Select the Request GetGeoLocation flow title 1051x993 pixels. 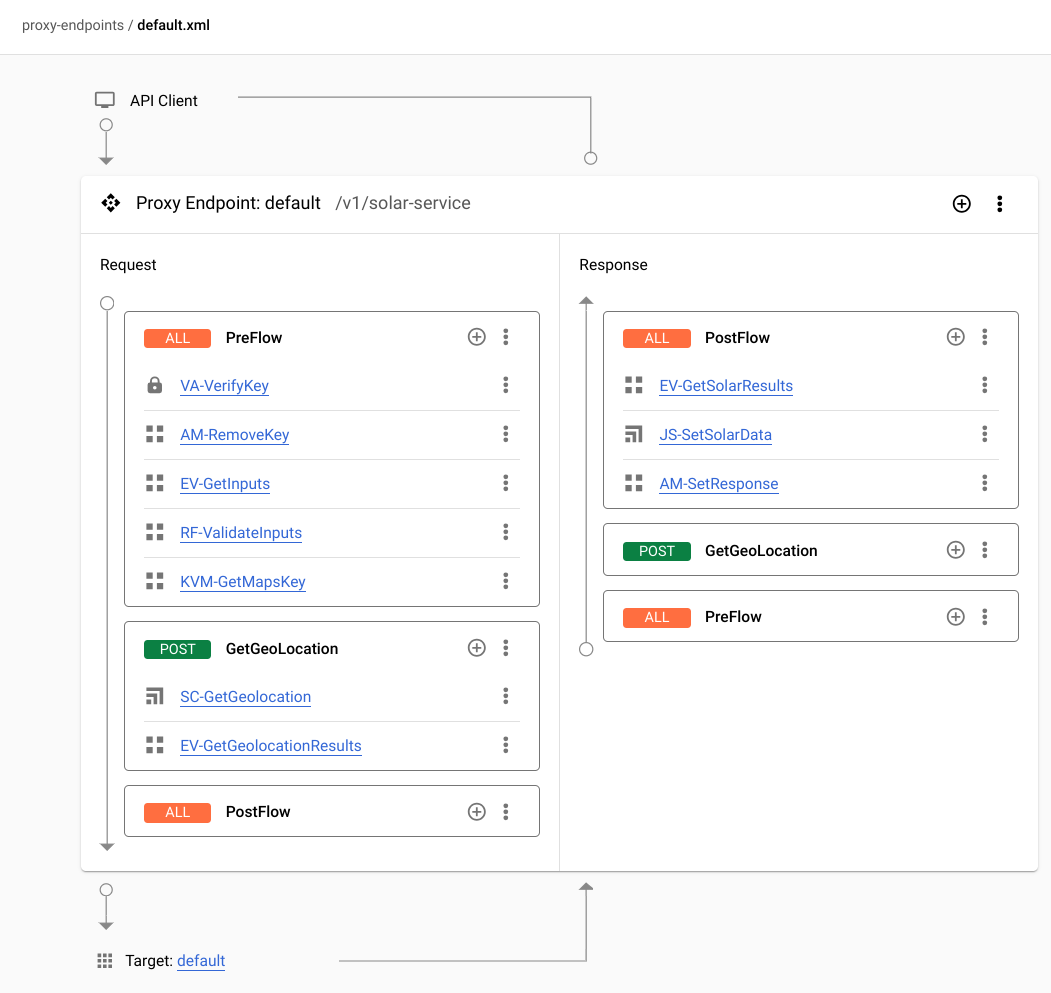(x=282, y=649)
